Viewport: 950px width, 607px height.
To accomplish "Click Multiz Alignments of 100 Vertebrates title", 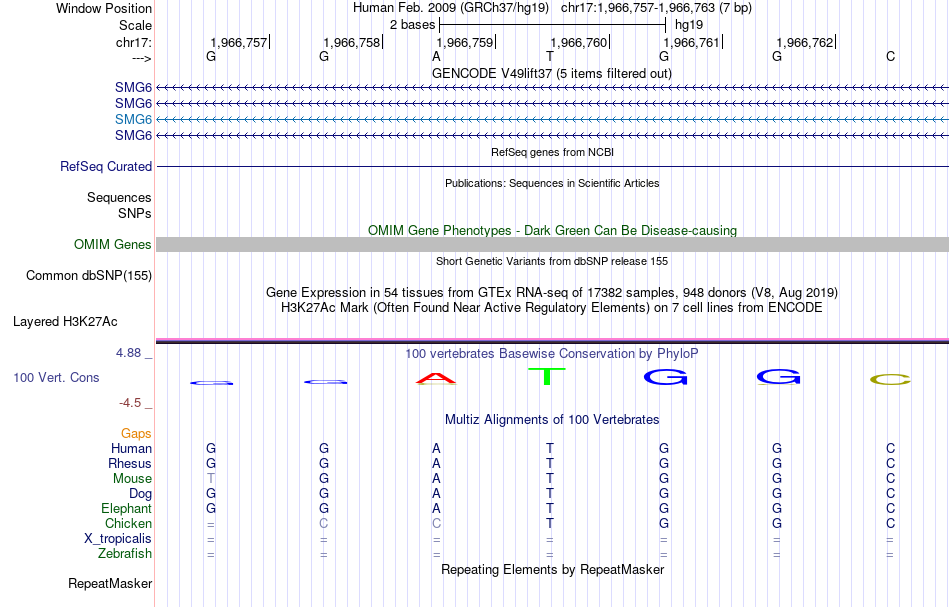I will click(552, 419).
